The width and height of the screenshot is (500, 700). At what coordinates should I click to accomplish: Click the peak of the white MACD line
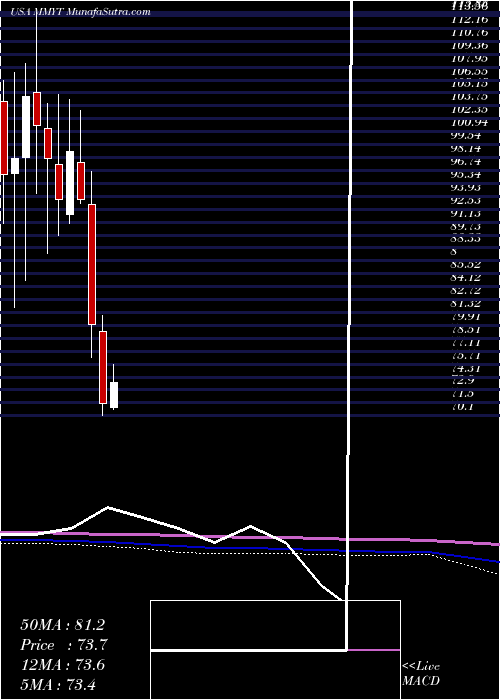click(108, 507)
